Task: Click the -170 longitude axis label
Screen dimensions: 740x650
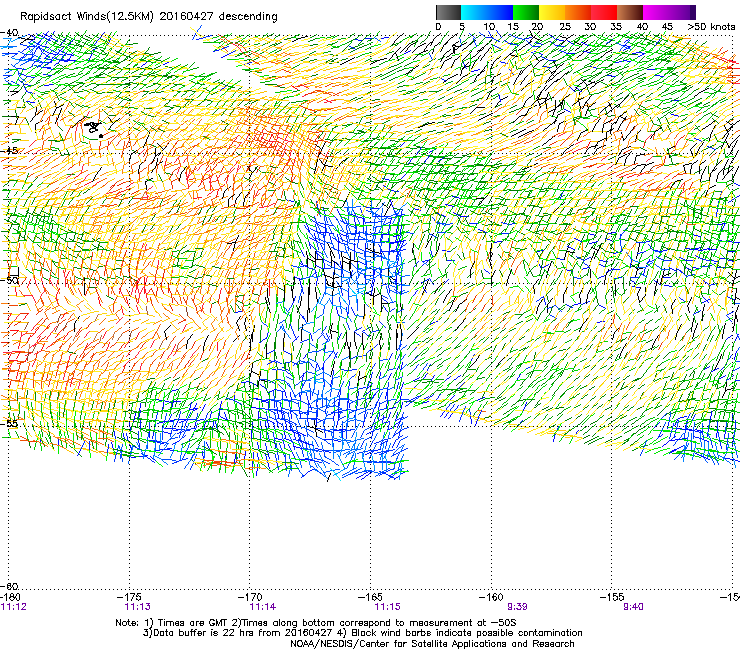Action: click(250, 597)
